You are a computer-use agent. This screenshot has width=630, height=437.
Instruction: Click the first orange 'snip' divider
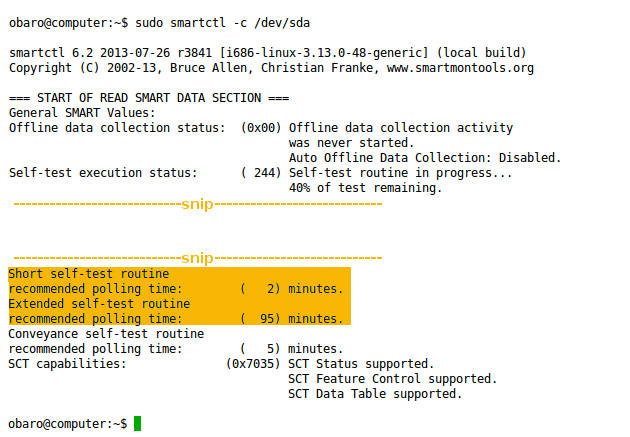[197, 204]
